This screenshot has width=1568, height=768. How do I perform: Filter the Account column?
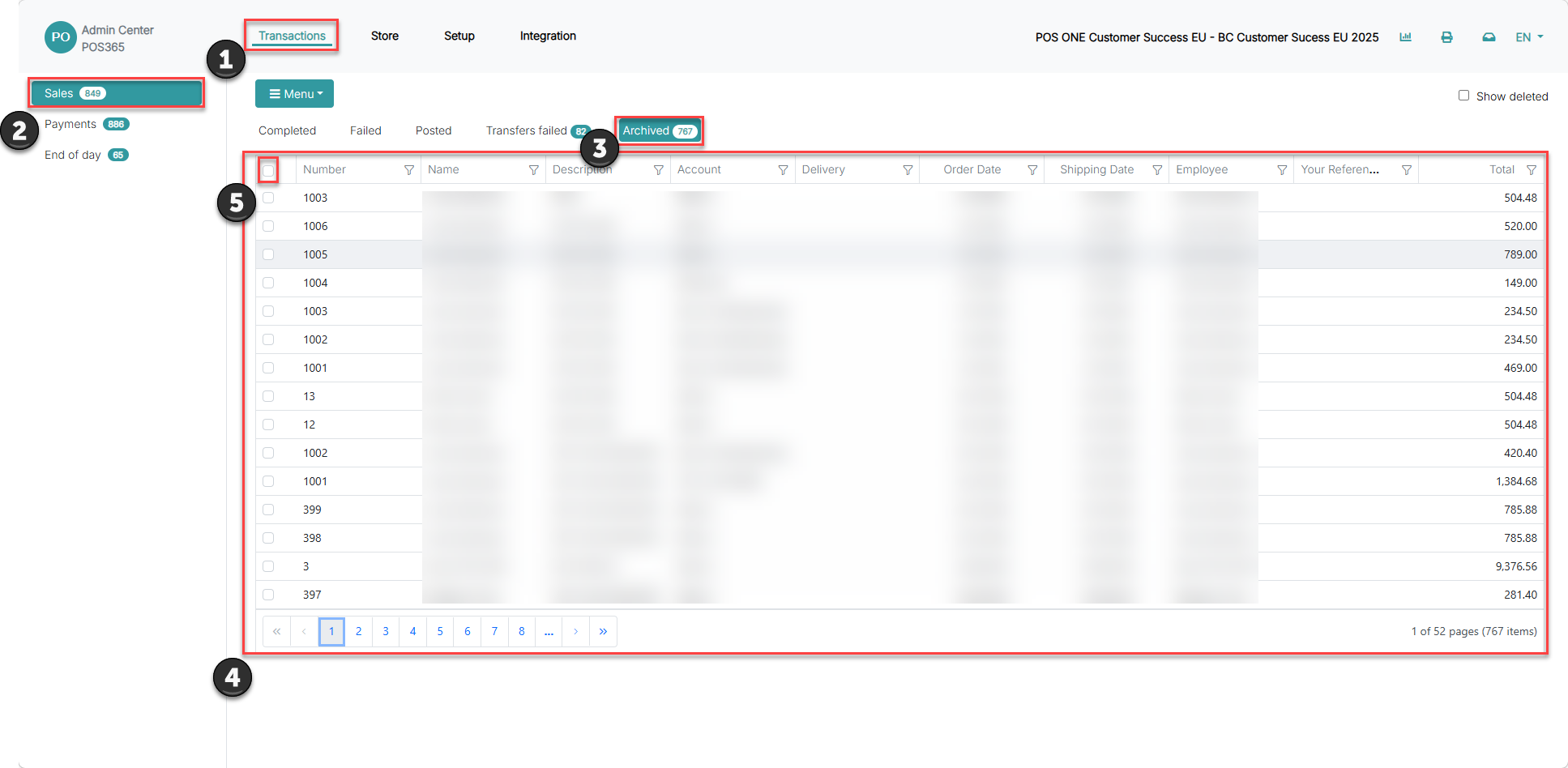(784, 170)
